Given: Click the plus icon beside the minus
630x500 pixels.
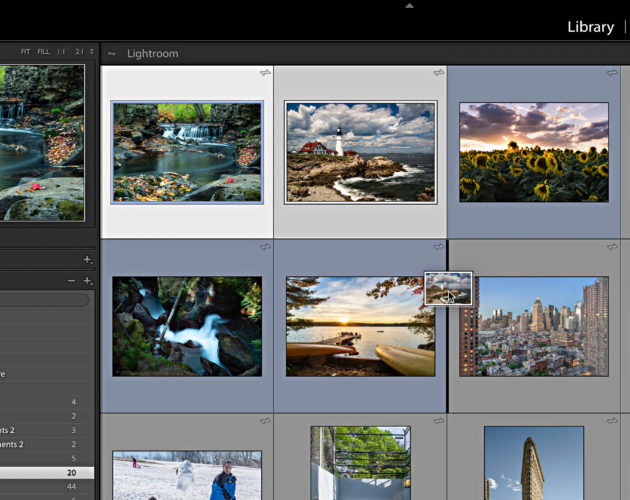Looking at the screenshot, I should (88, 281).
